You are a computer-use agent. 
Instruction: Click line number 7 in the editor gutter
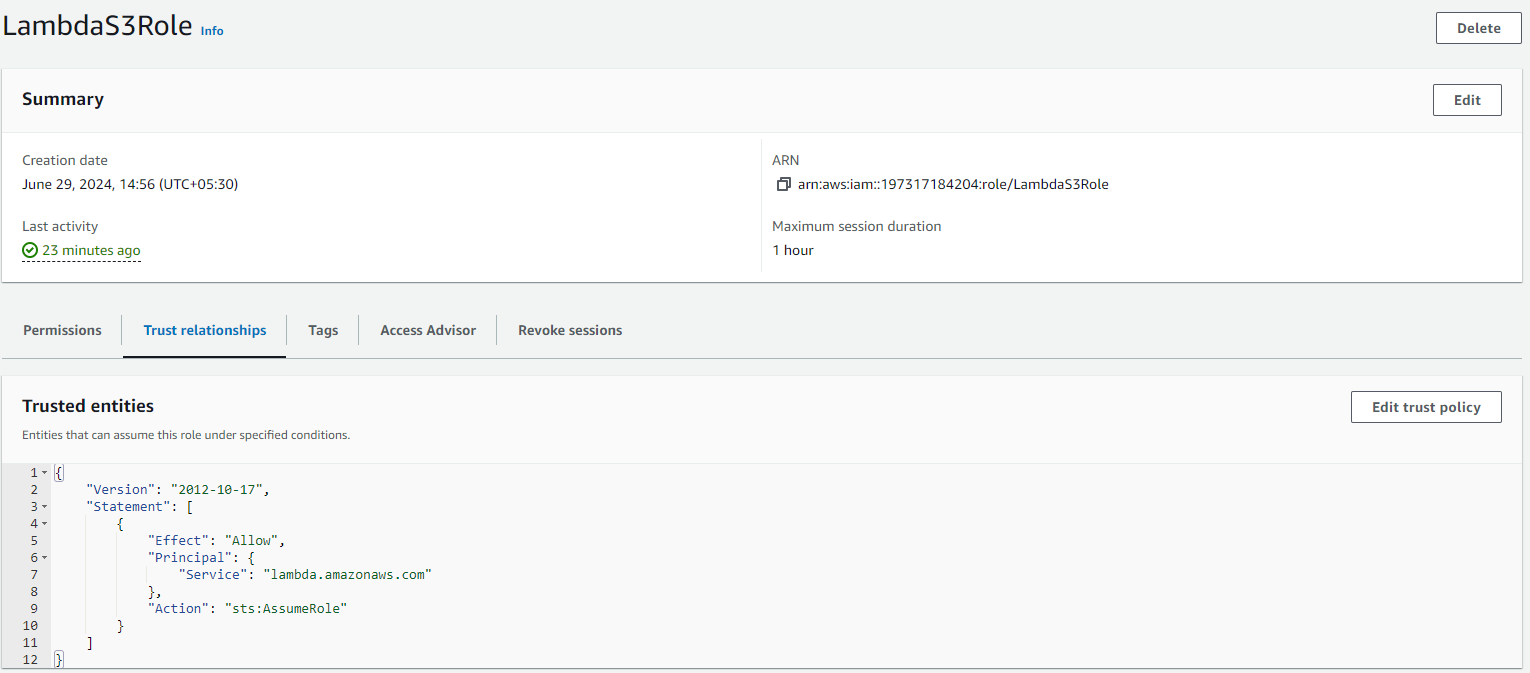point(33,574)
